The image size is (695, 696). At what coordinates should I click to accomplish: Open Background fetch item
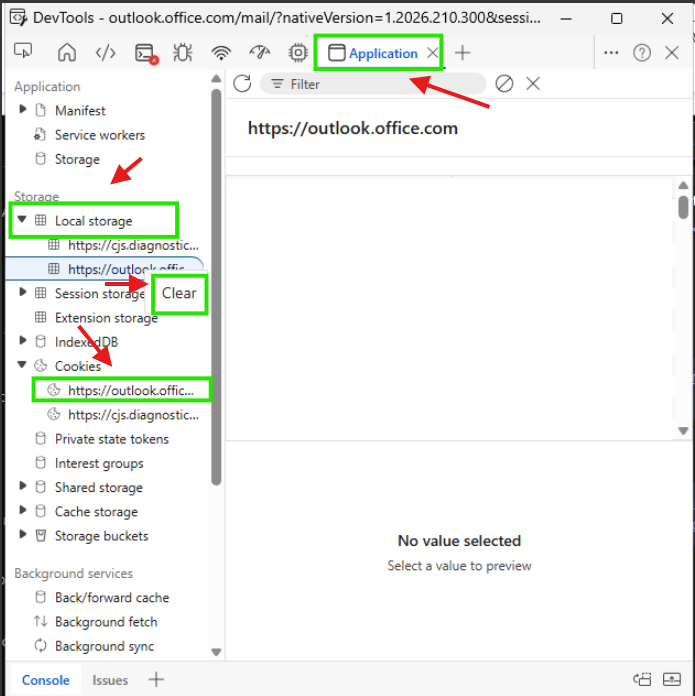106,622
